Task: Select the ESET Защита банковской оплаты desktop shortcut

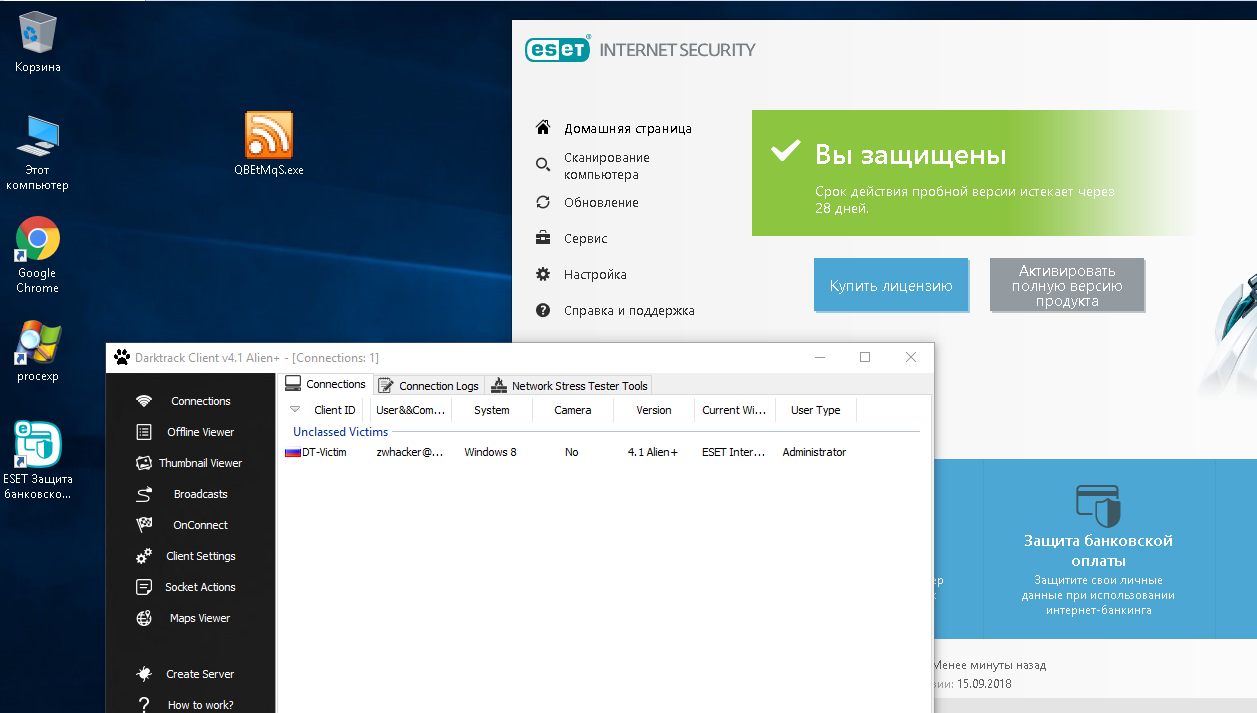Action: (x=38, y=459)
